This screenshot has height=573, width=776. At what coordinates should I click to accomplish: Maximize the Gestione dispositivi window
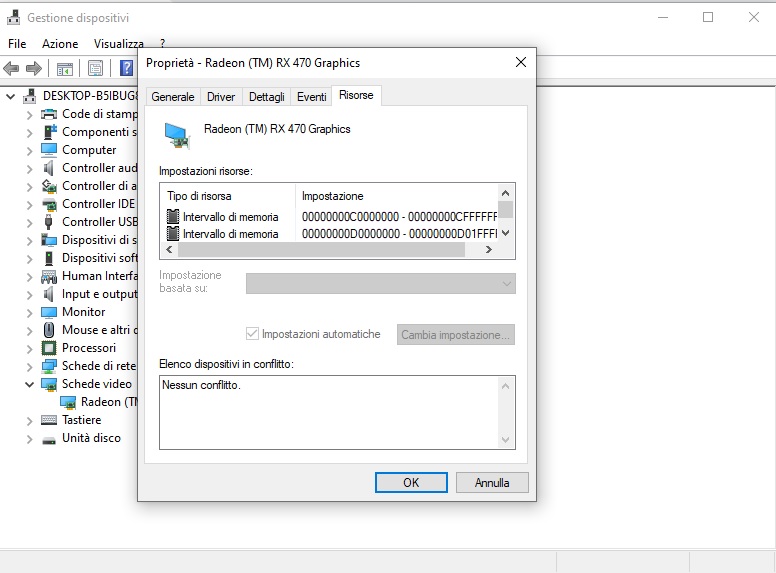pyautogui.click(x=708, y=17)
